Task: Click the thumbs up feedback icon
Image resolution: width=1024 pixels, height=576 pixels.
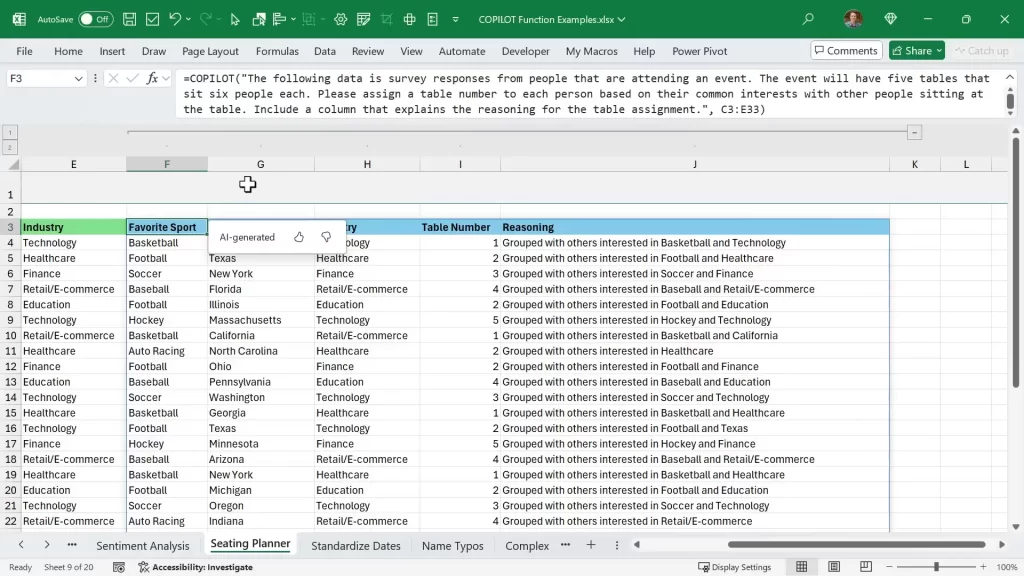Action: 299,237
